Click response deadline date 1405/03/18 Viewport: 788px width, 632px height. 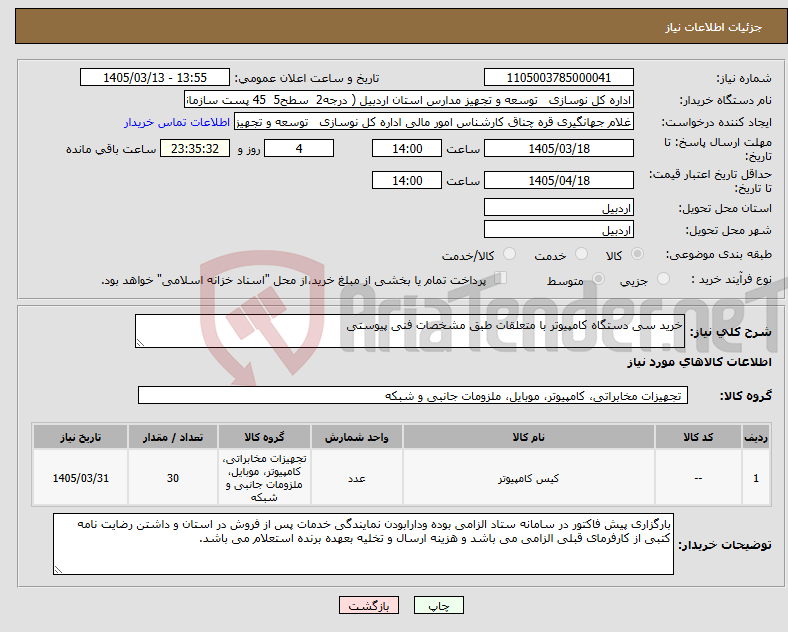[x=559, y=148]
